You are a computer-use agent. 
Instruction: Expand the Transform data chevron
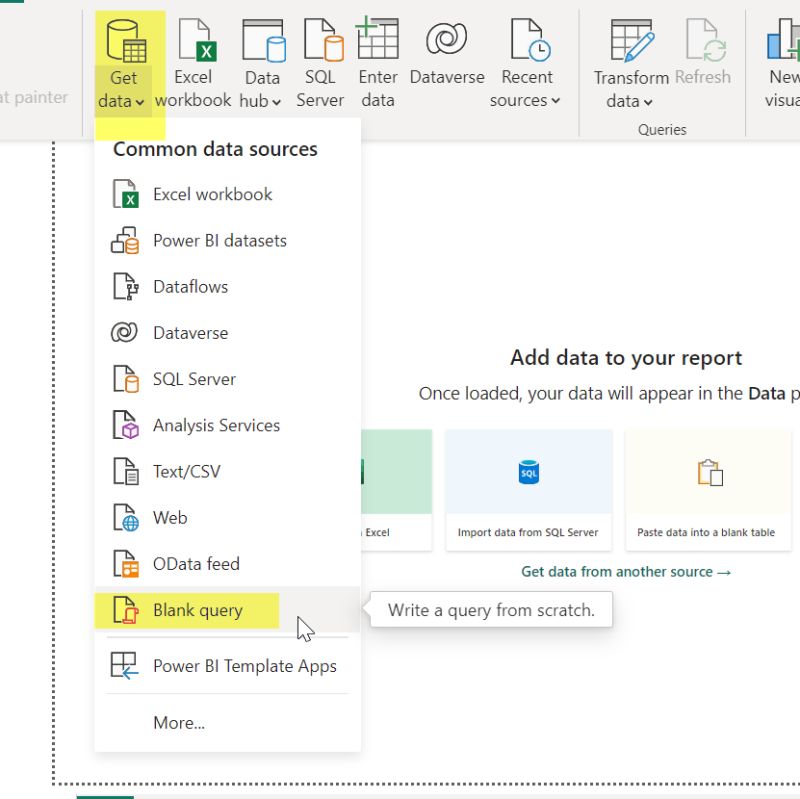point(650,101)
